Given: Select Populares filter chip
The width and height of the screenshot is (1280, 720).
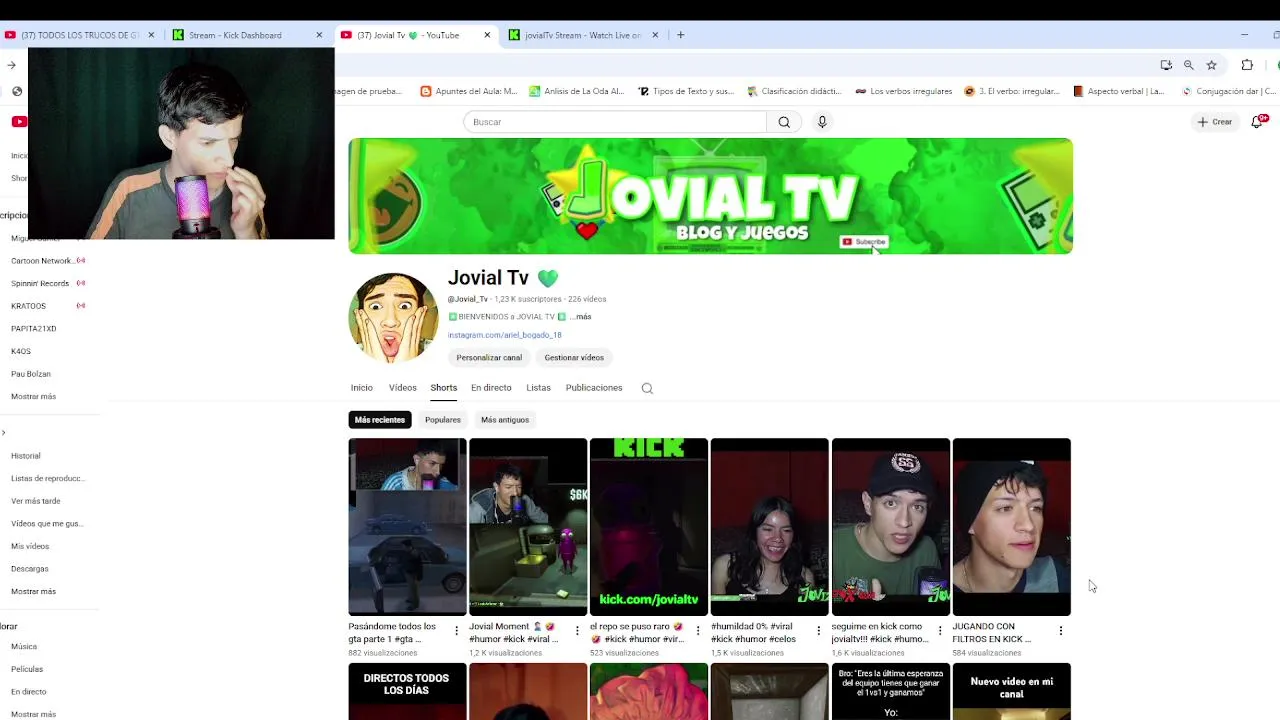Looking at the screenshot, I should click(443, 420).
